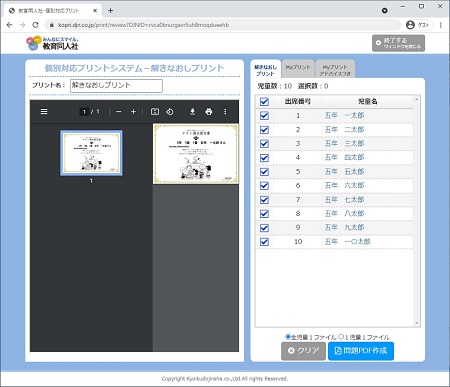Toggle the PDF viewer sidebar menu icon
The image size is (450, 387).
click(44, 112)
